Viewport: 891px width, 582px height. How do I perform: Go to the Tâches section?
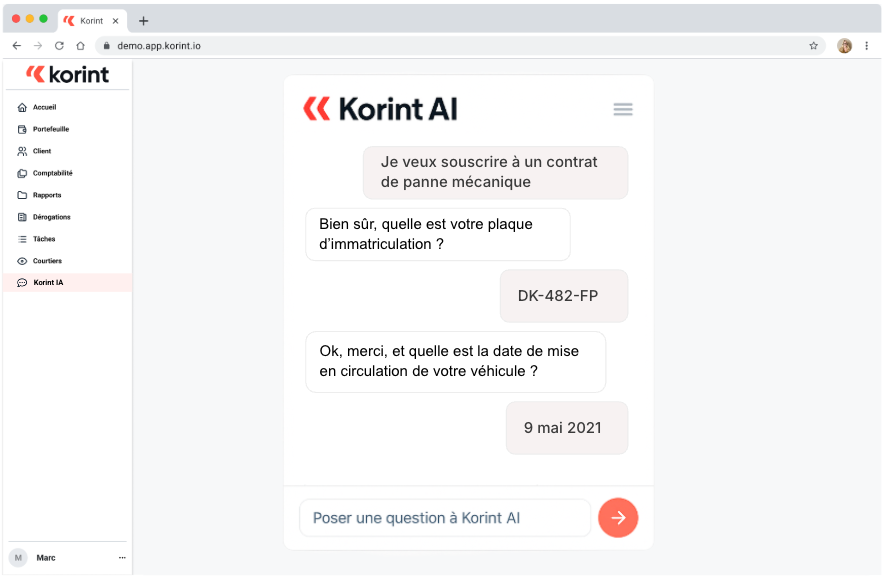[x=67, y=239]
